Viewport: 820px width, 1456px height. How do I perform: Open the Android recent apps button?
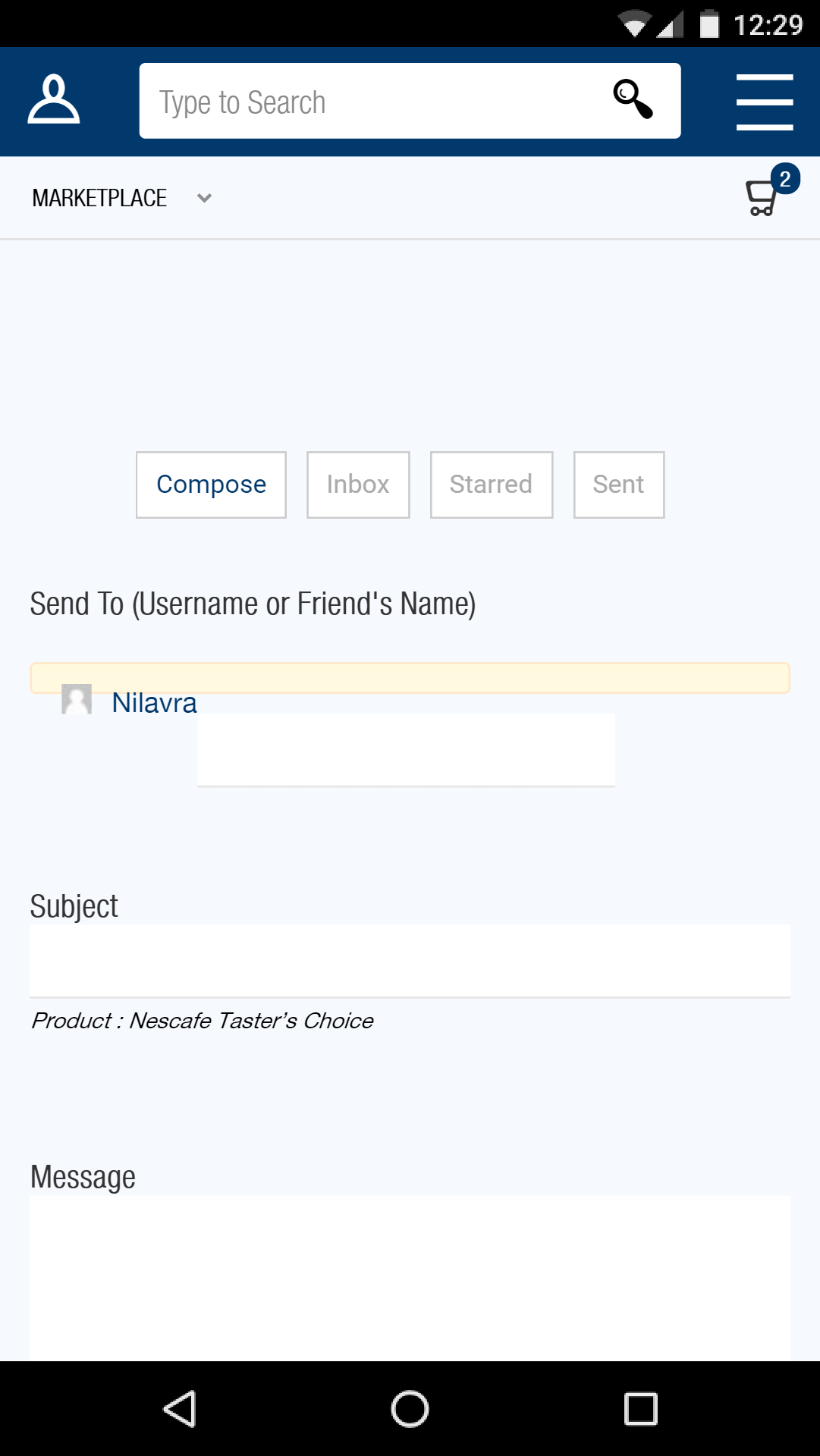tap(640, 1409)
